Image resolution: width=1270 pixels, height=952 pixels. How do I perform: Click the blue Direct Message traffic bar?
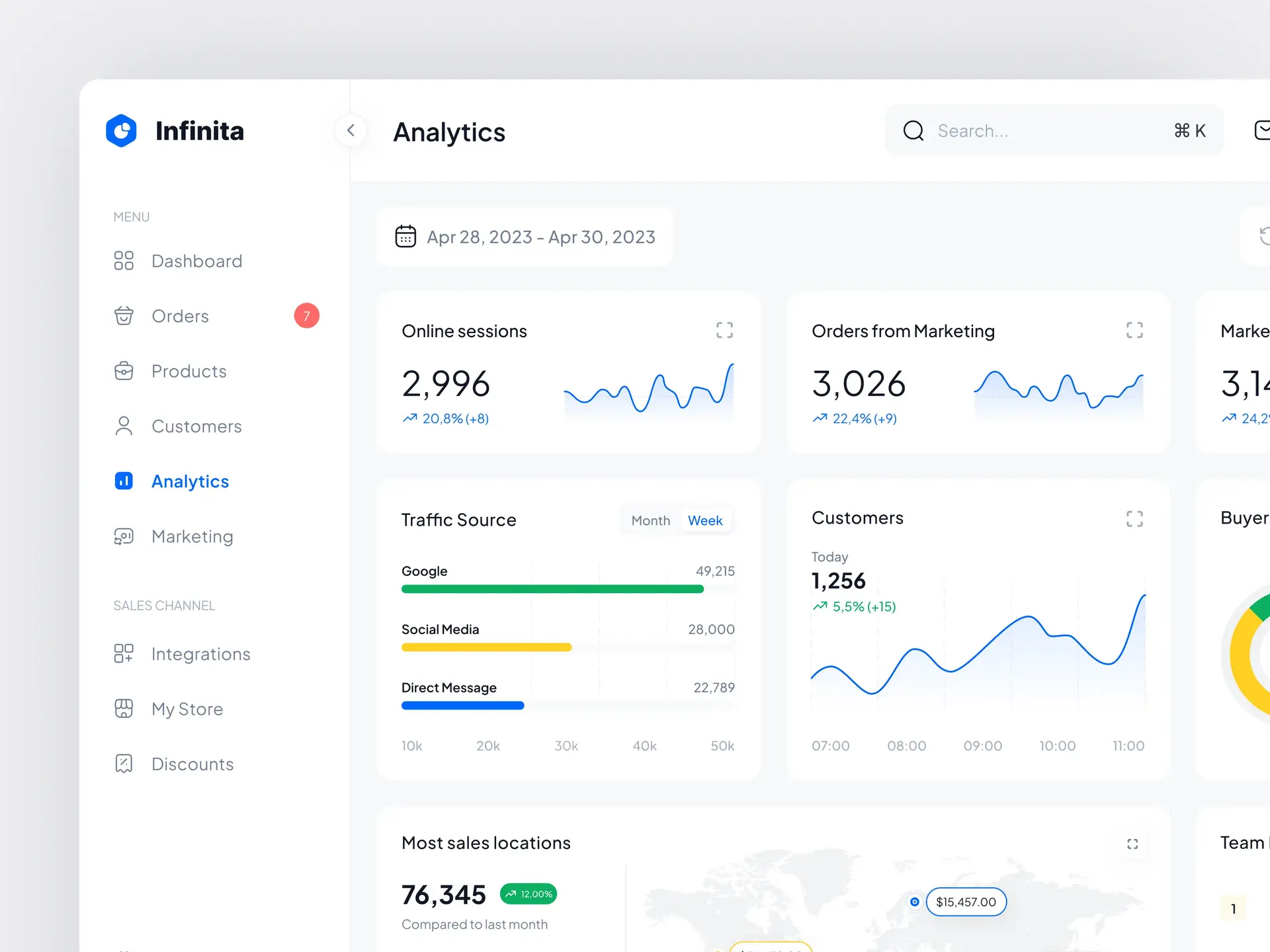[462, 705]
